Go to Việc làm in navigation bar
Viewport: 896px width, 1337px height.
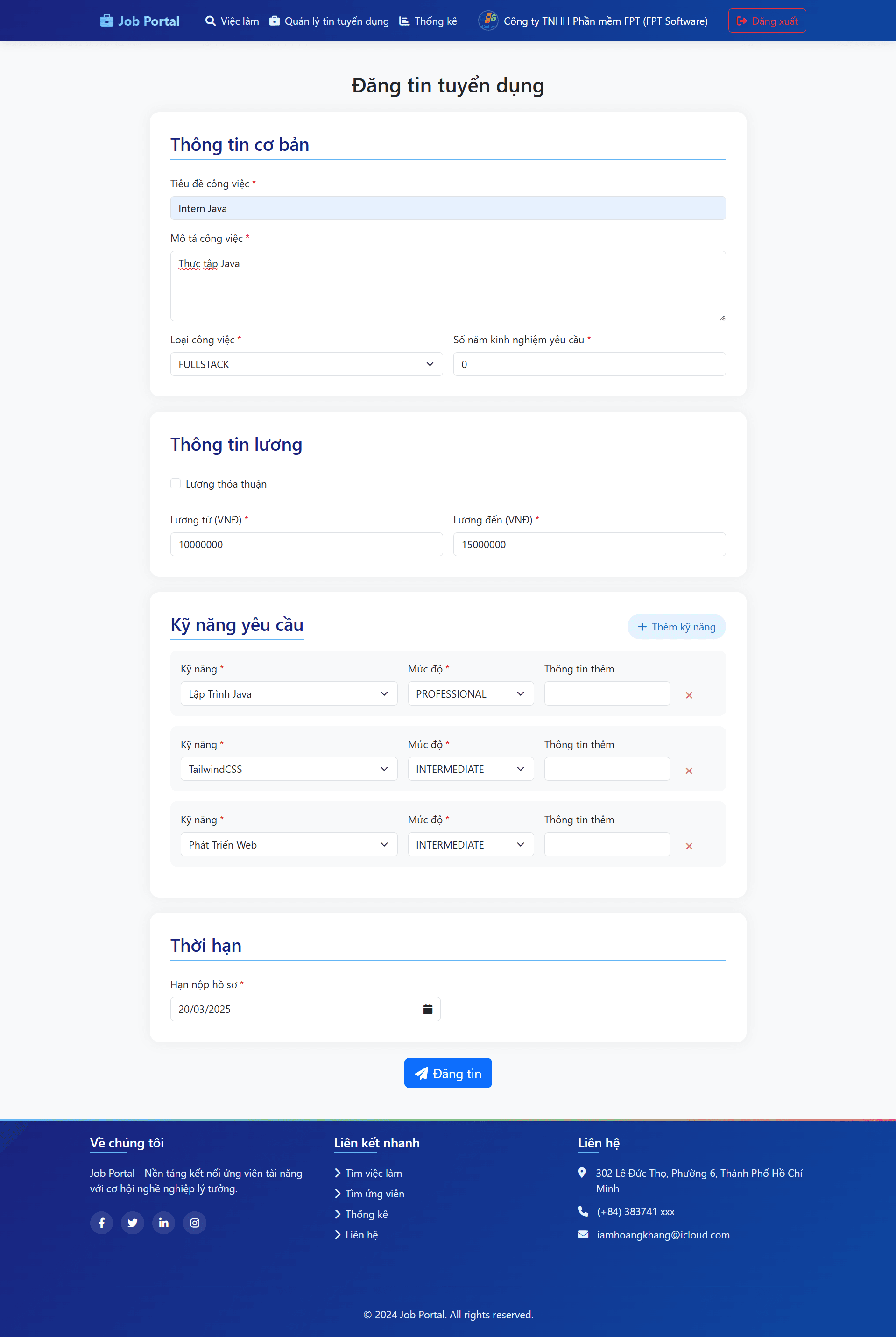coord(232,21)
